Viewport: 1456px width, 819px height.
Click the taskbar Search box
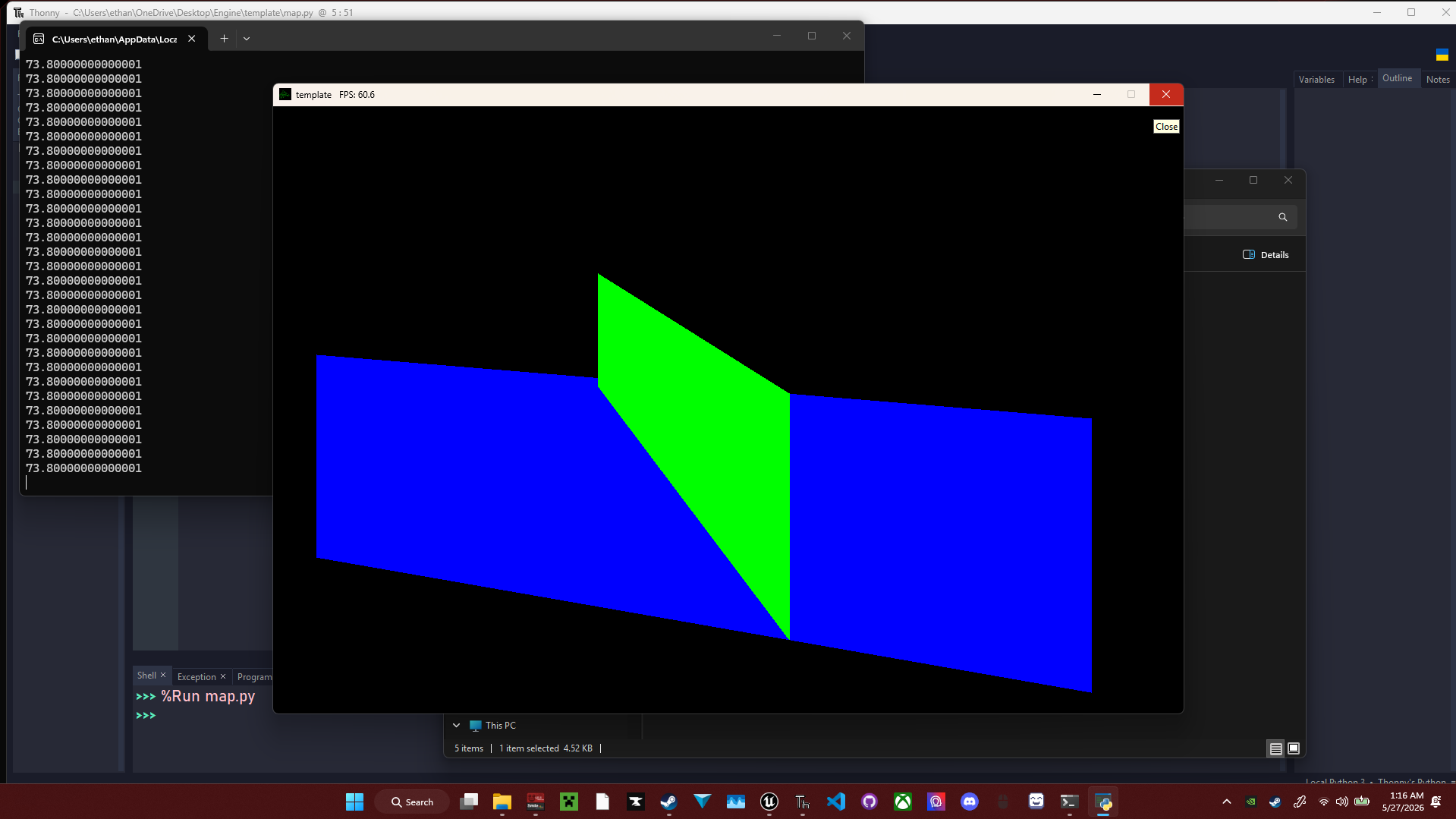[412, 802]
